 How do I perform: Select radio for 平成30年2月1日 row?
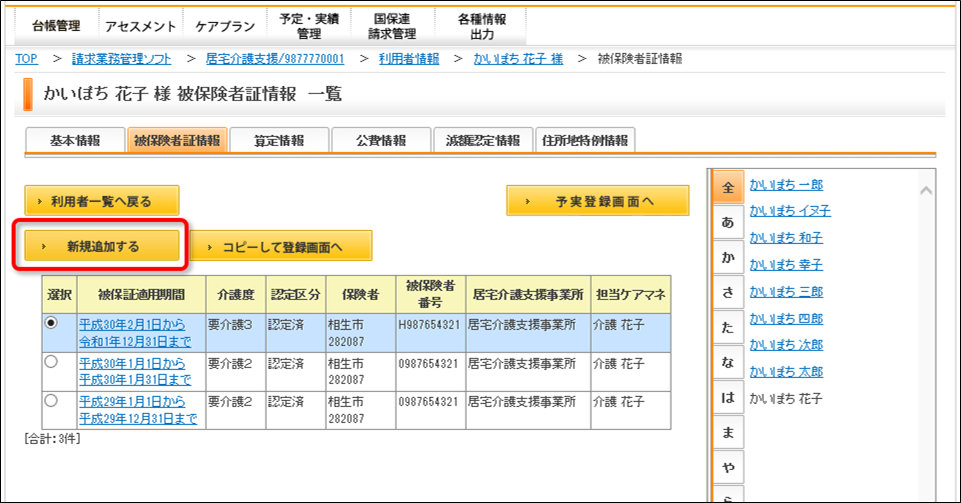click(51, 323)
